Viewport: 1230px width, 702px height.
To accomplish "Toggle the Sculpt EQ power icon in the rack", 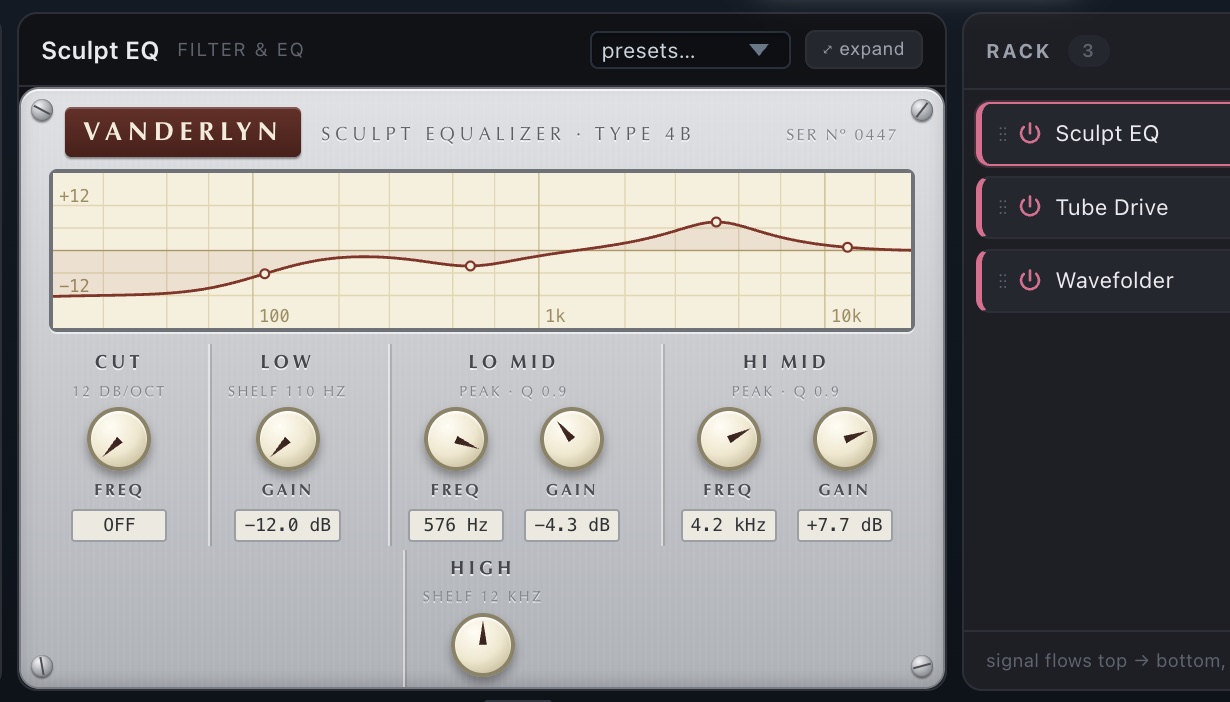I will [1030, 133].
